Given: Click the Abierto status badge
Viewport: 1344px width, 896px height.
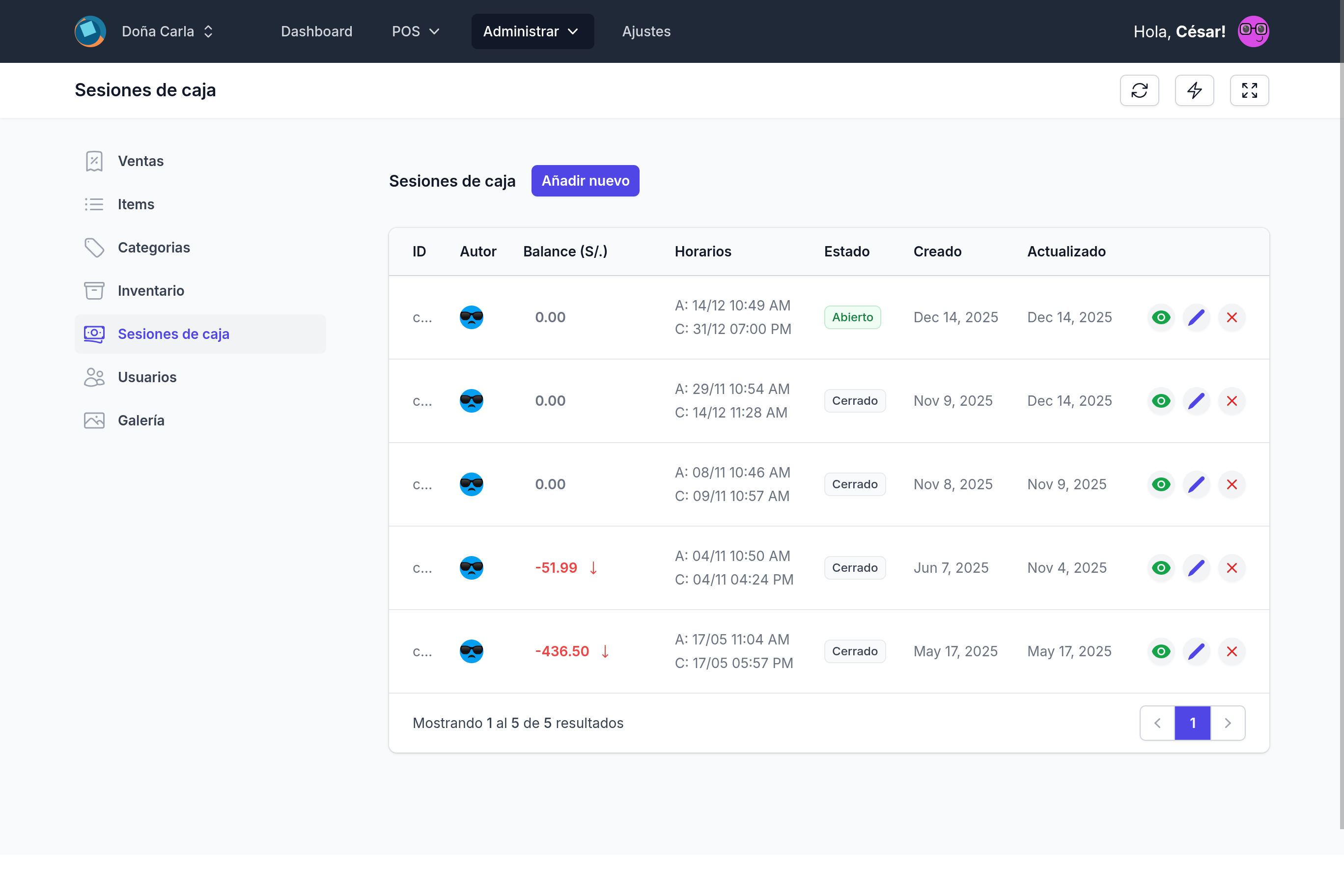Looking at the screenshot, I should pyautogui.click(x=853, y=317).
